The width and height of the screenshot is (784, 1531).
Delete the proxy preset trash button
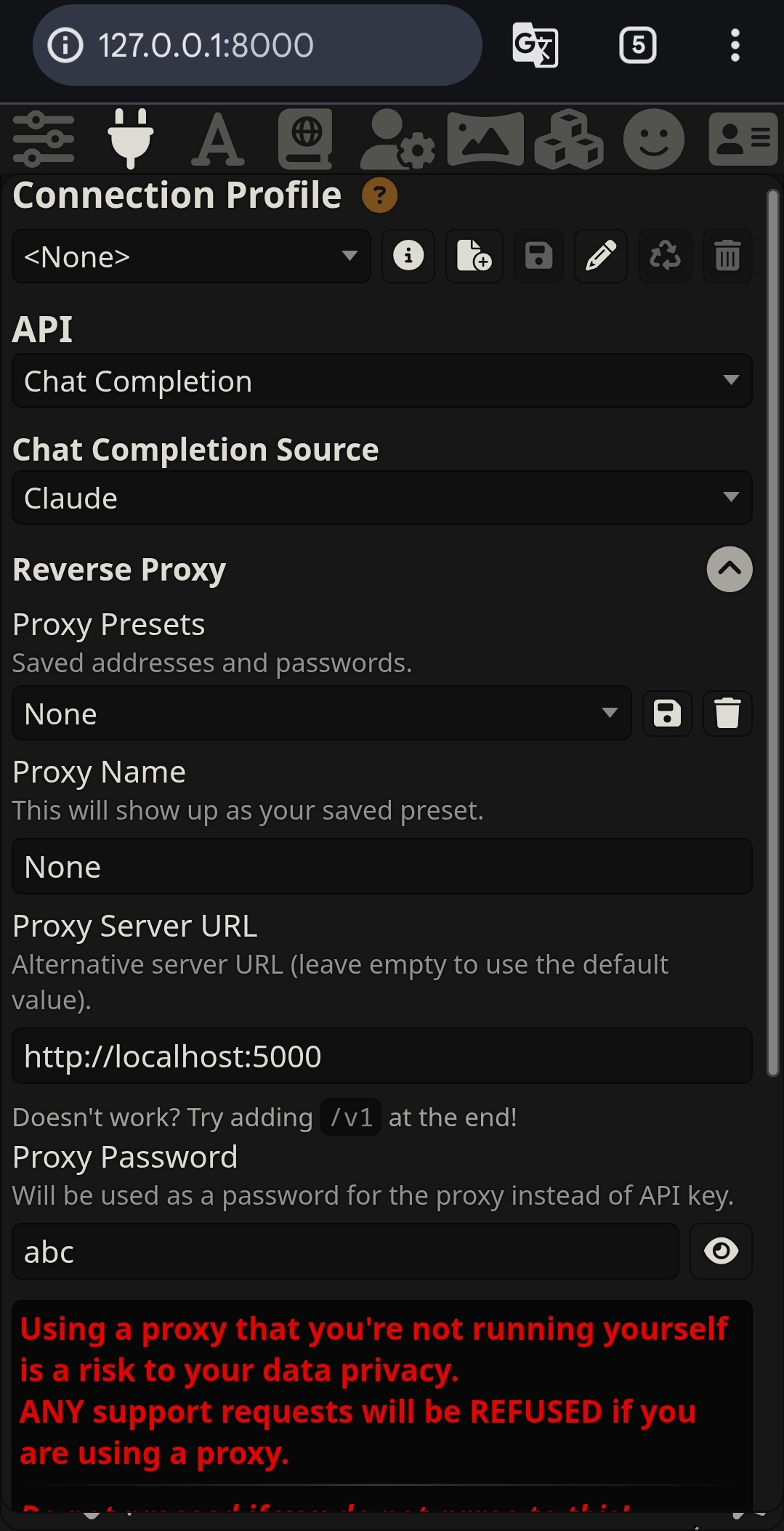pos(727,713)
